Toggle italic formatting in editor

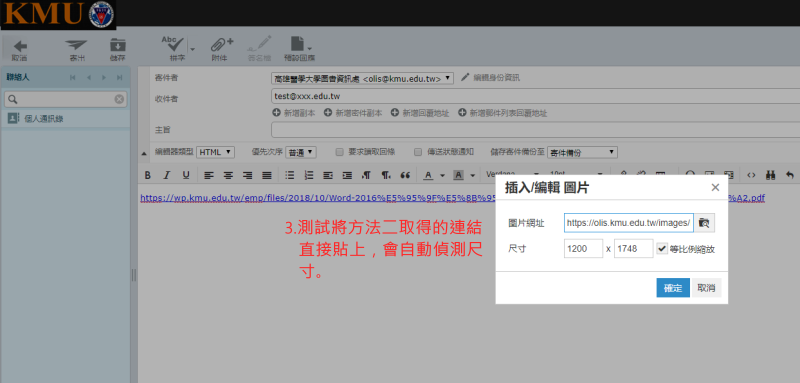[x=166, y=175]
